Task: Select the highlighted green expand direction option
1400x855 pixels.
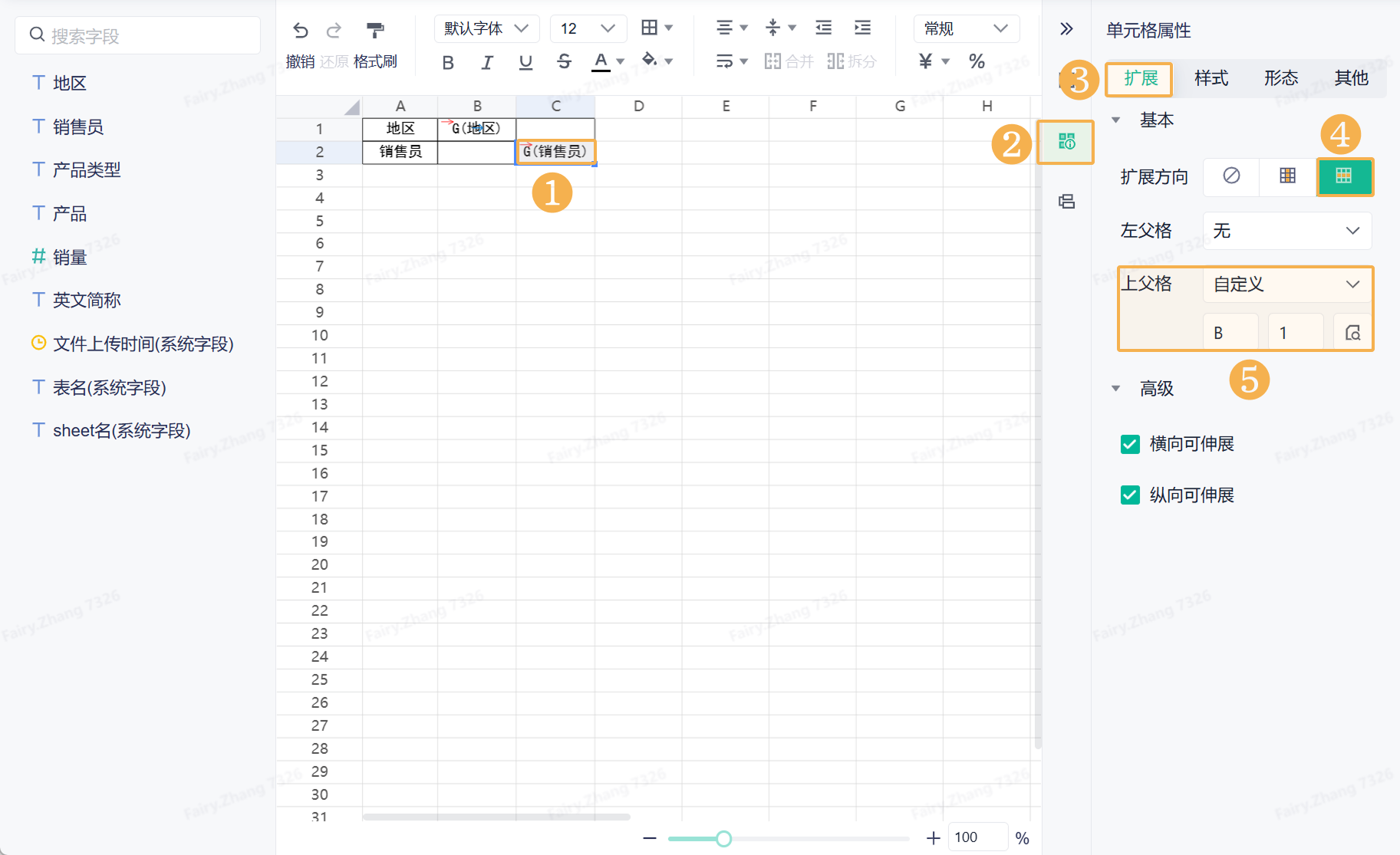Action: 1344,176
